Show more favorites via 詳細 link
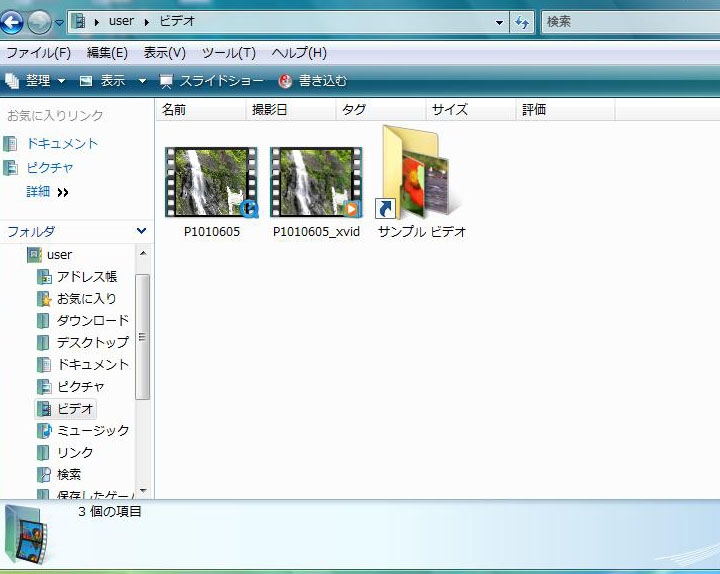 [x=47, y=191]
